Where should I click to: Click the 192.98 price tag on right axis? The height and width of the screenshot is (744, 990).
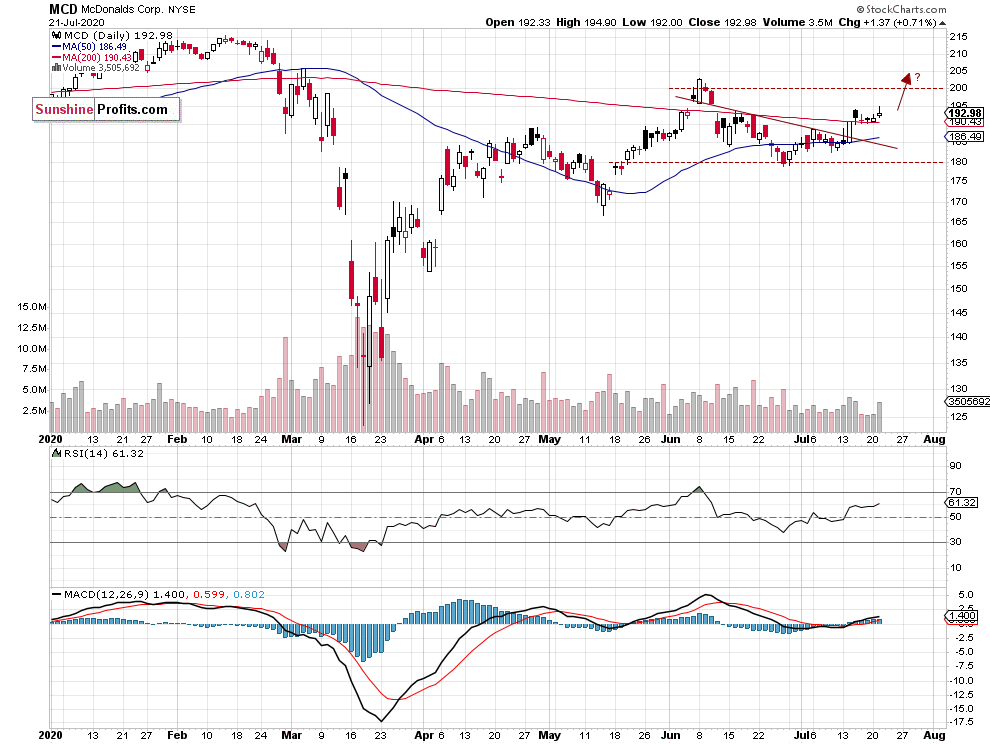click(x=964, y=113)
